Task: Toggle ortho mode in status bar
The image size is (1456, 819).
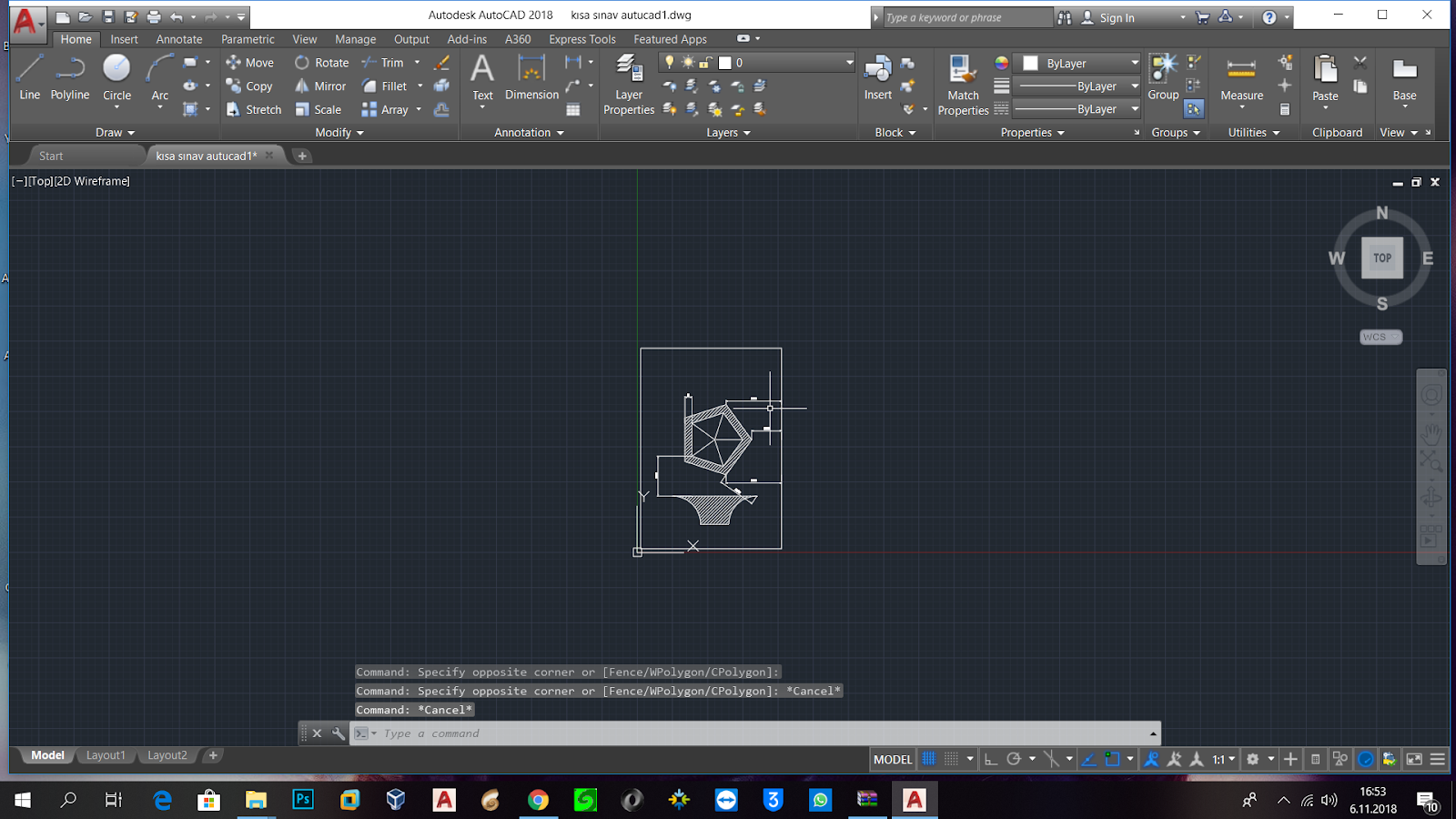Action: (x=991, y=759)
